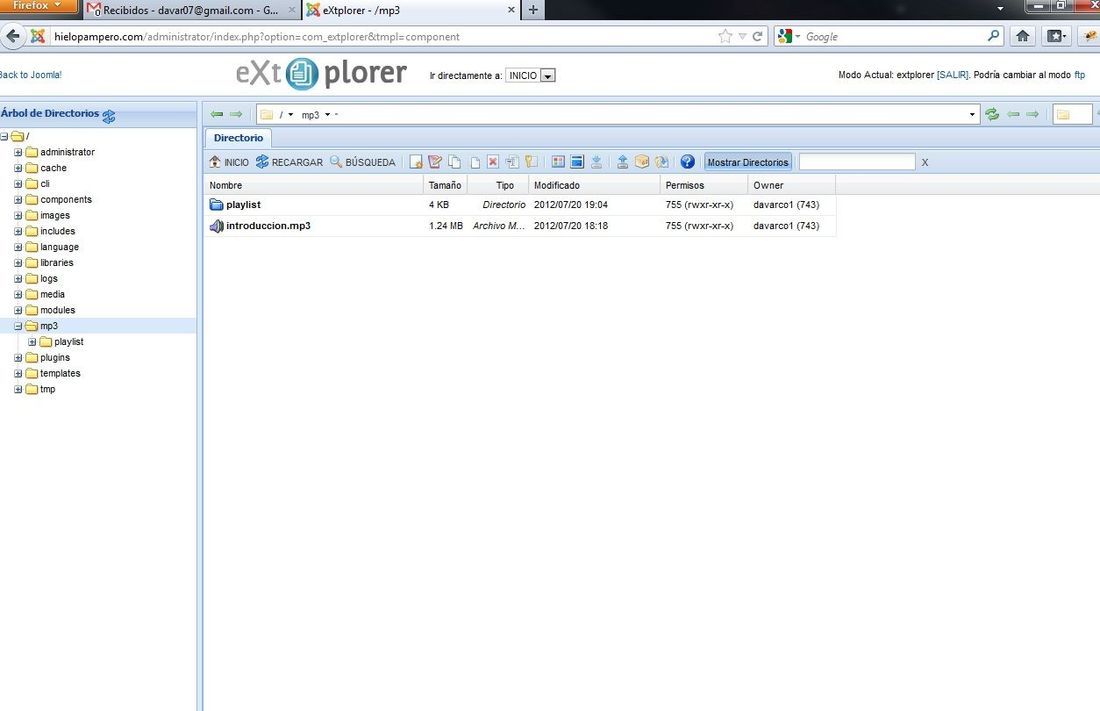Click the INICIO home toolbar button
1100x711 pixels.
click(229, 162)
